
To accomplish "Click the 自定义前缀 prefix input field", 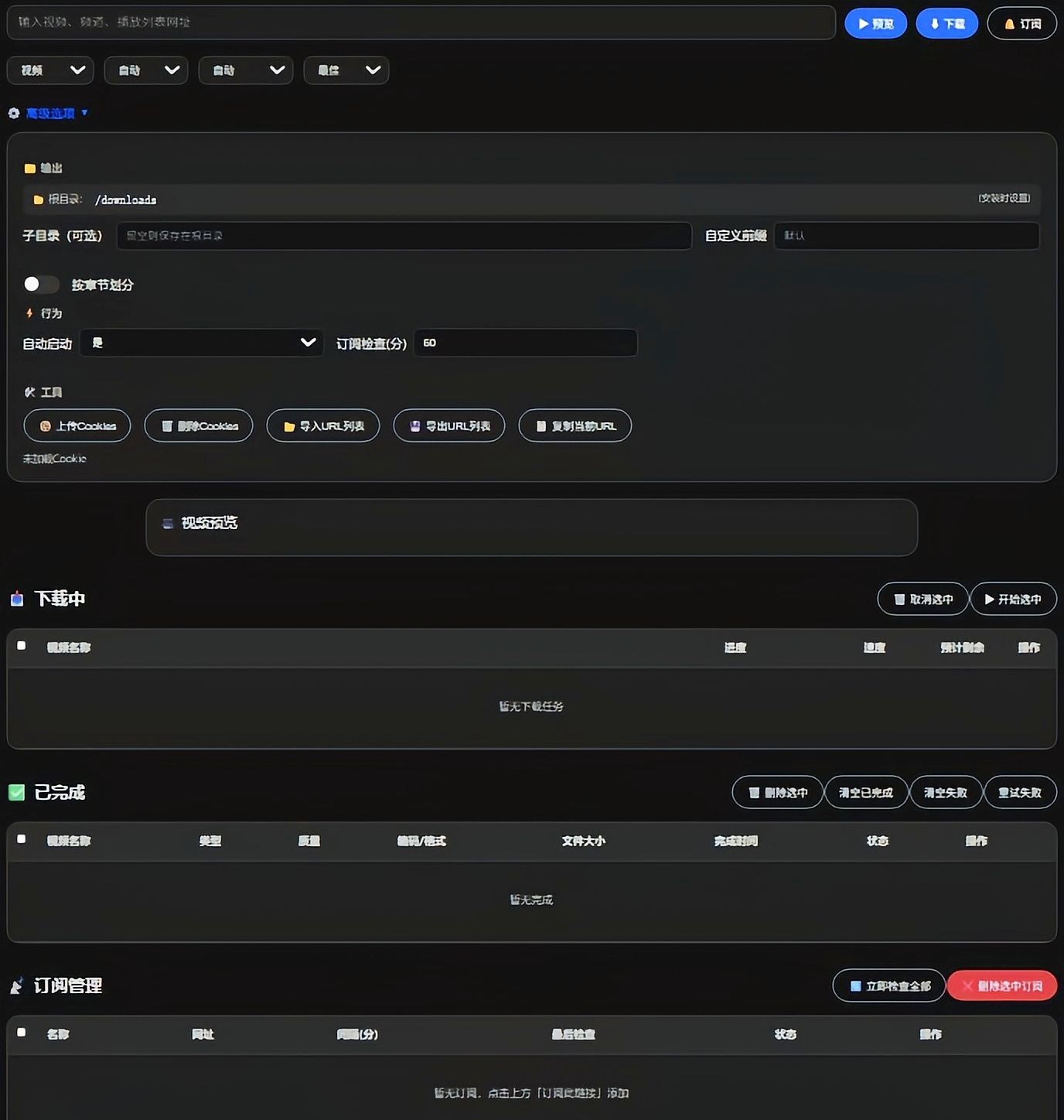I will click(907, 236).
